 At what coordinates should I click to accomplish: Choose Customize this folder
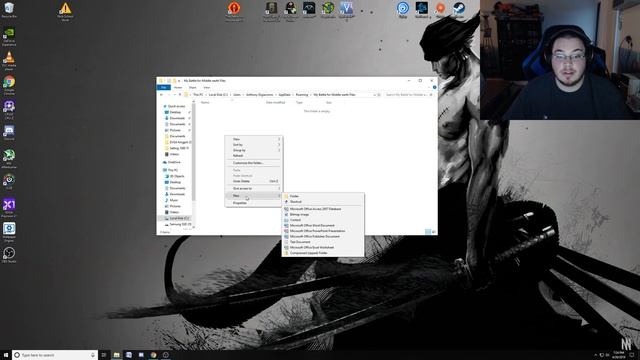tap(253, 163)
